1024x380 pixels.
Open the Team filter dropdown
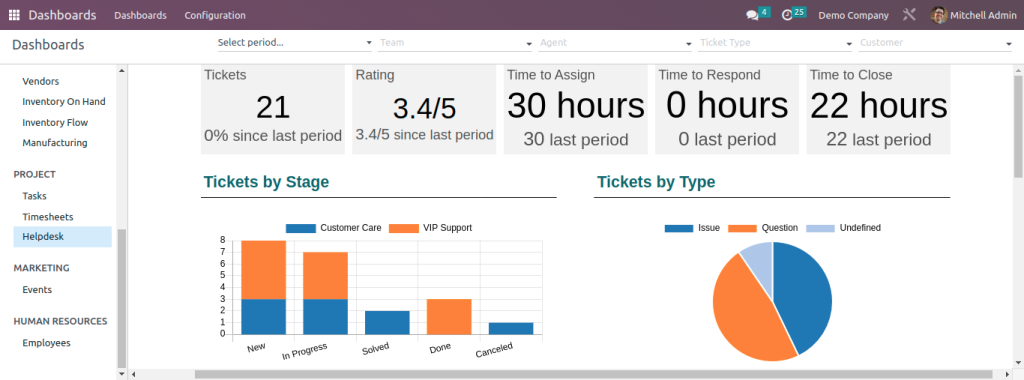(455, 42)
